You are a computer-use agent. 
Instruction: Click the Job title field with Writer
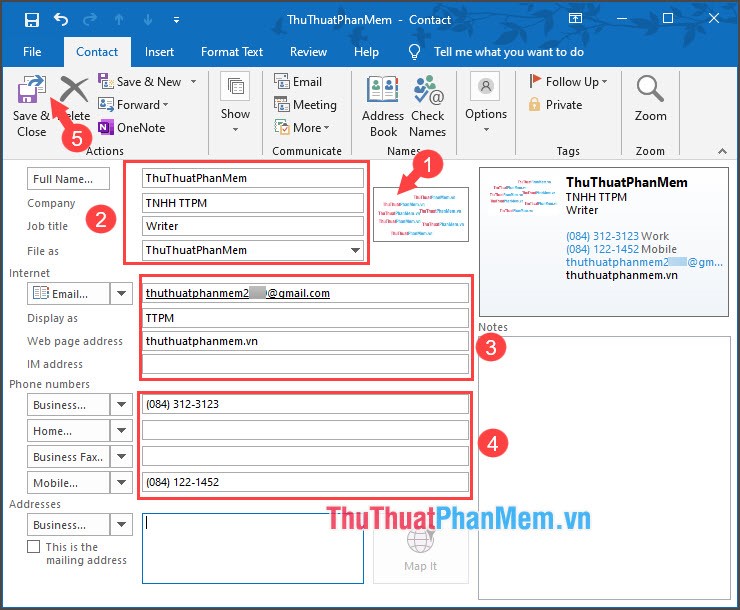point(252,226)
